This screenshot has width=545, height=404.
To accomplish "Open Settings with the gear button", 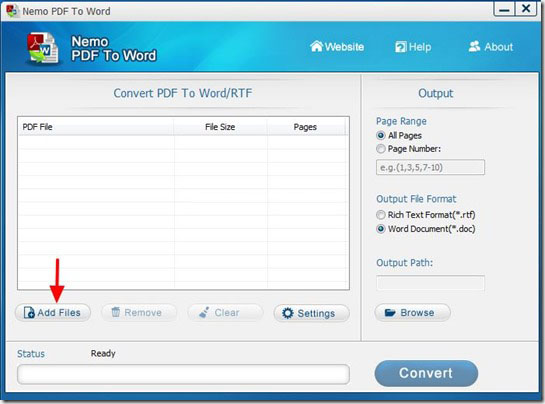I will click(x=311, y=313).
